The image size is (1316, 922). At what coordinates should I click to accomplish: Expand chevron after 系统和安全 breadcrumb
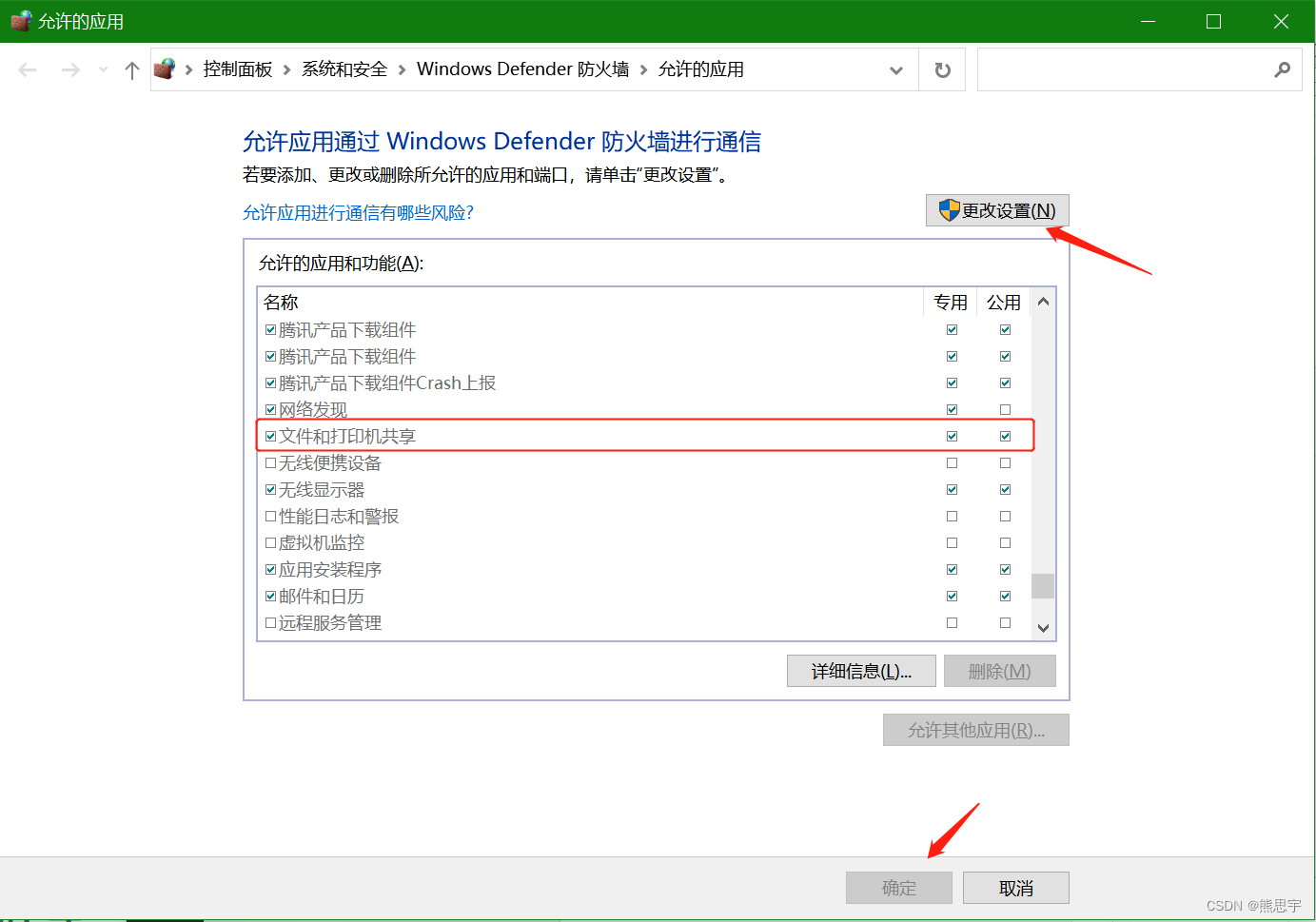click(x=402, y=69)
